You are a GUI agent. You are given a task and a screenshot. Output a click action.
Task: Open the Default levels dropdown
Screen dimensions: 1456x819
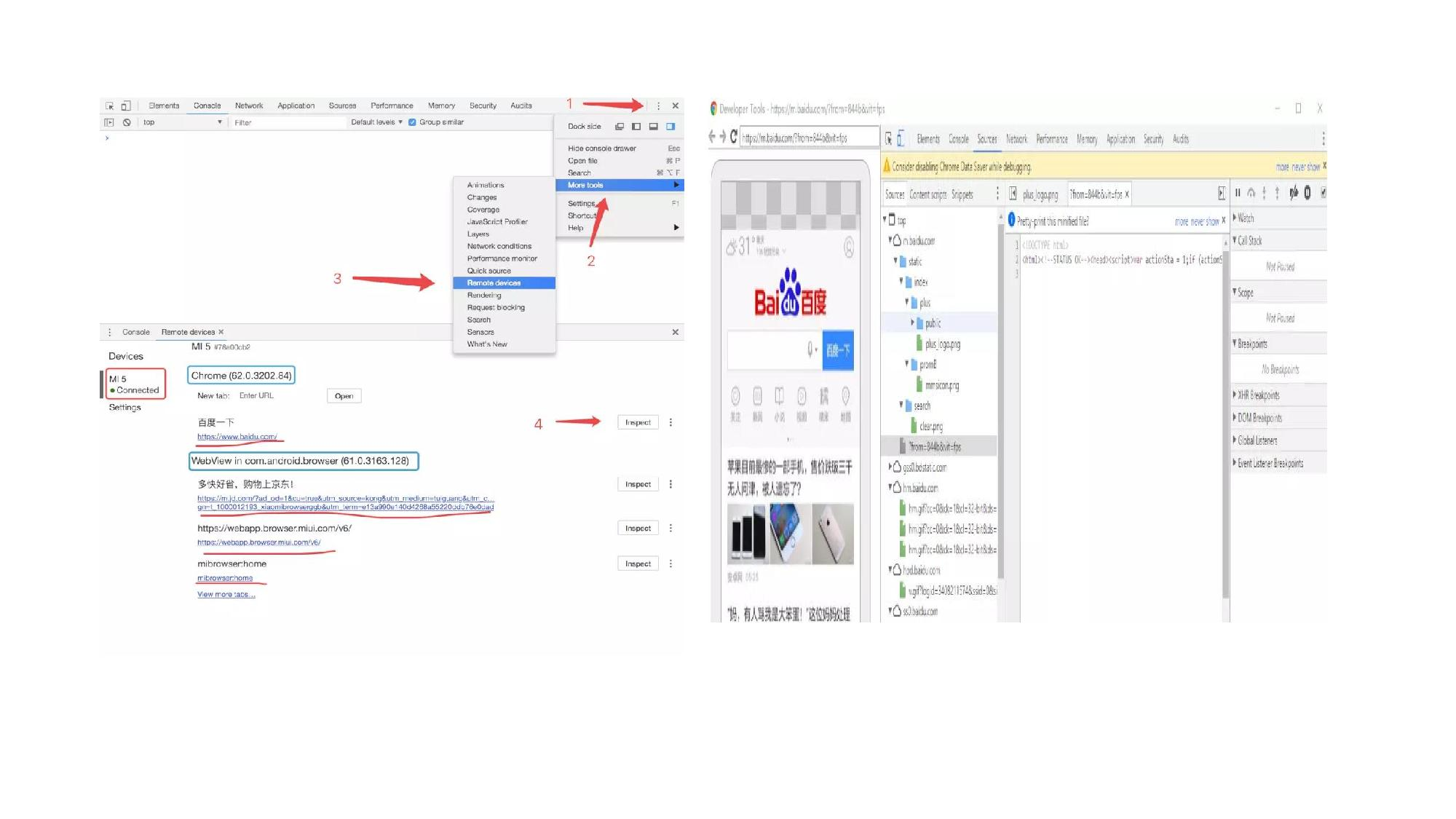[x=376, y=122]
